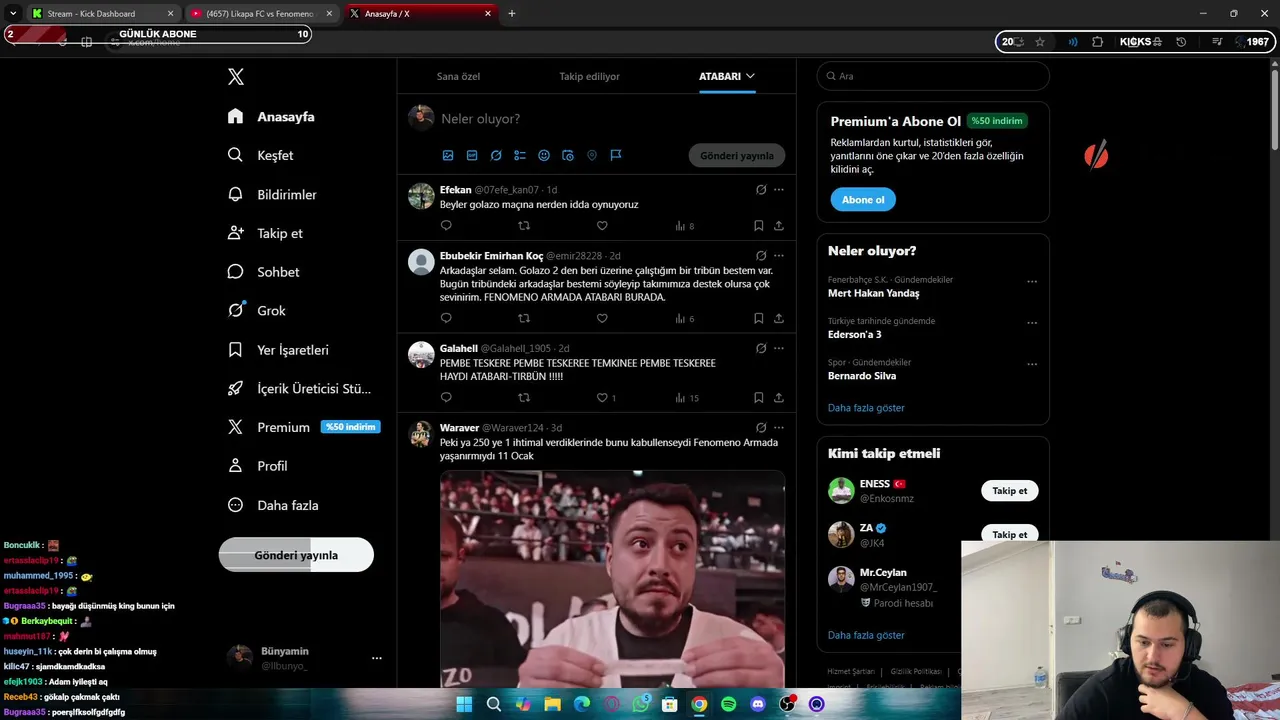Image resolution: width=1280 pixels, height=720 pixels.
Task: Switch to the Takip ediliyor tab
Action: [x=589, y=76]
